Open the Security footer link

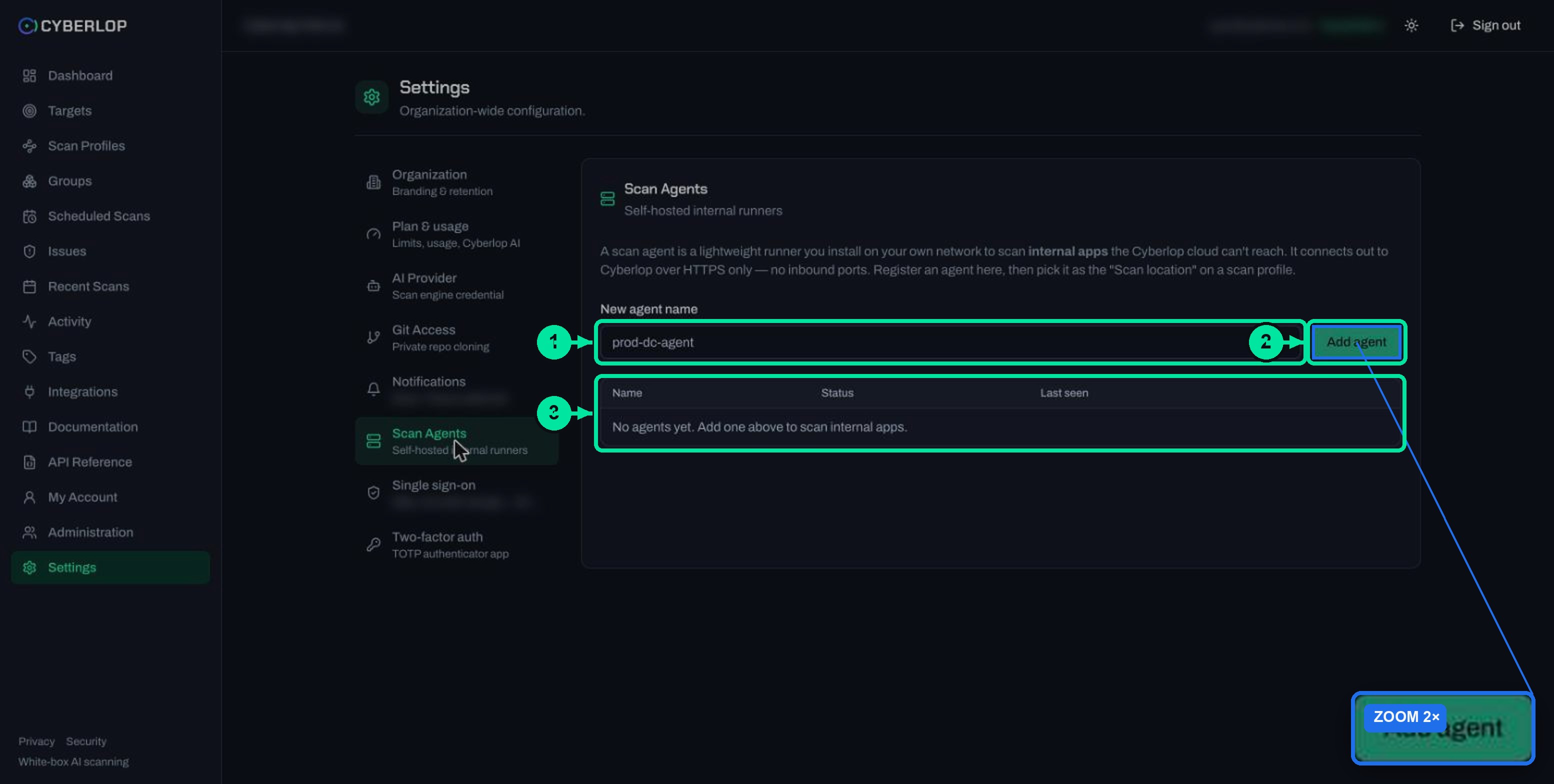click(x=85, y=741)
